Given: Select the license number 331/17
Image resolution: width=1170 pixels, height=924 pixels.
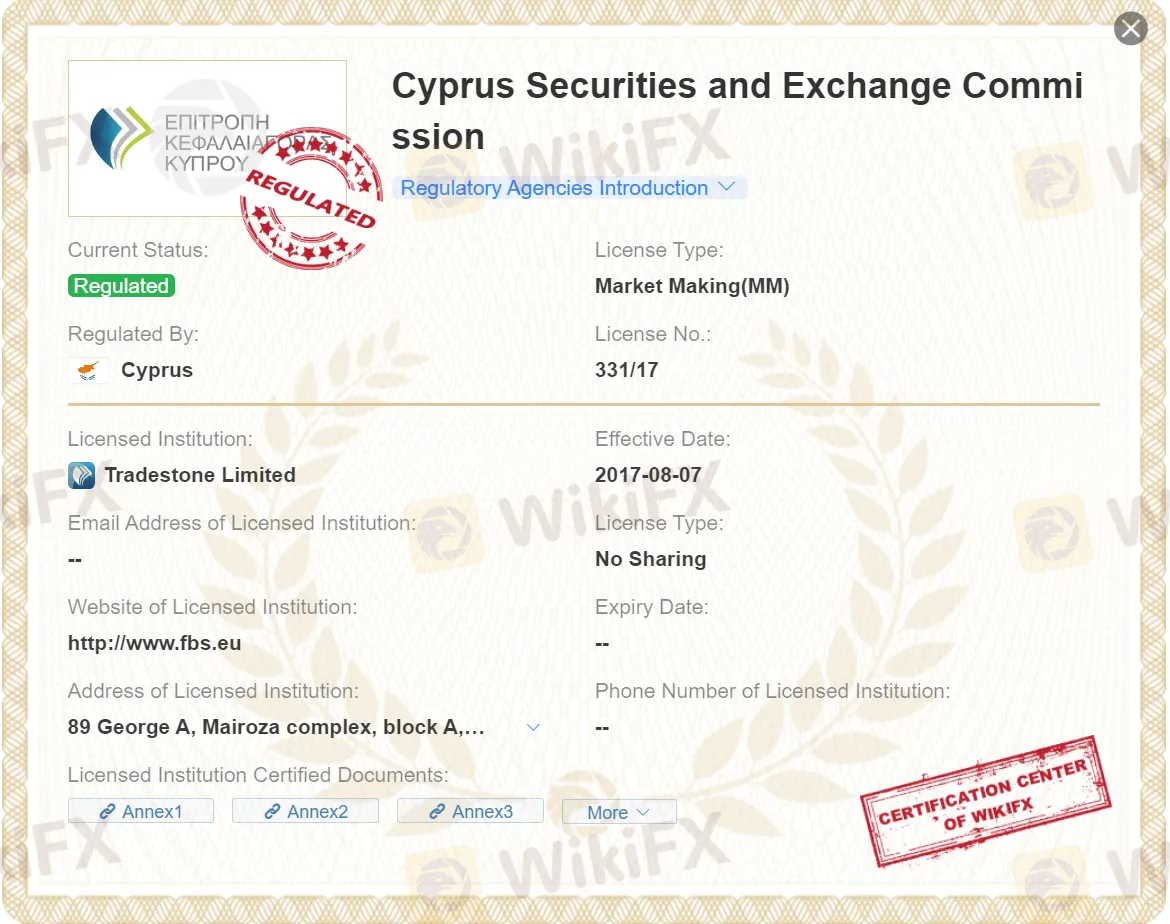Looking at the screenshot, I should [x=627, y=370].
